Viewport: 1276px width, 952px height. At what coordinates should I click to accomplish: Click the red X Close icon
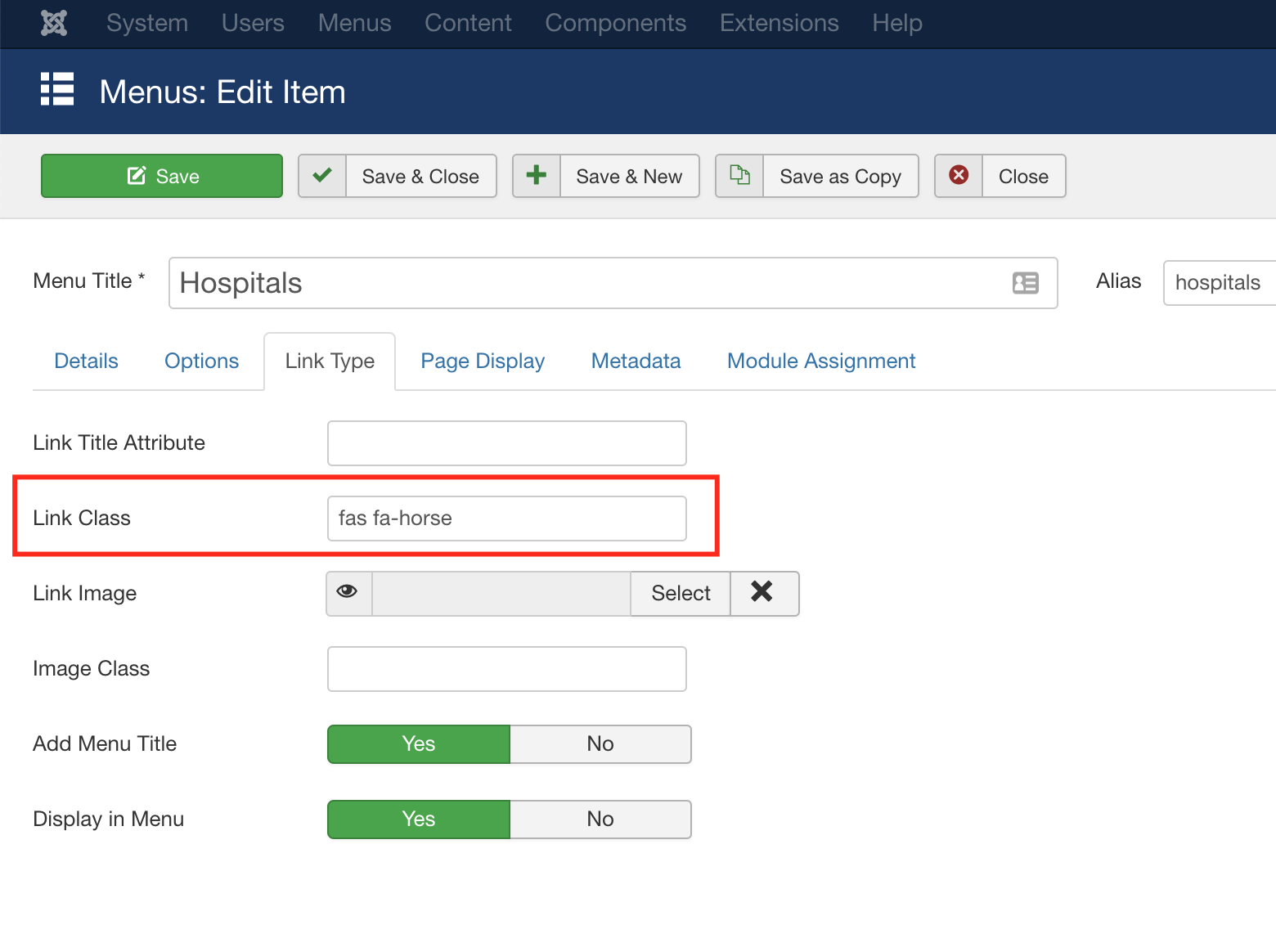[959, 176]
